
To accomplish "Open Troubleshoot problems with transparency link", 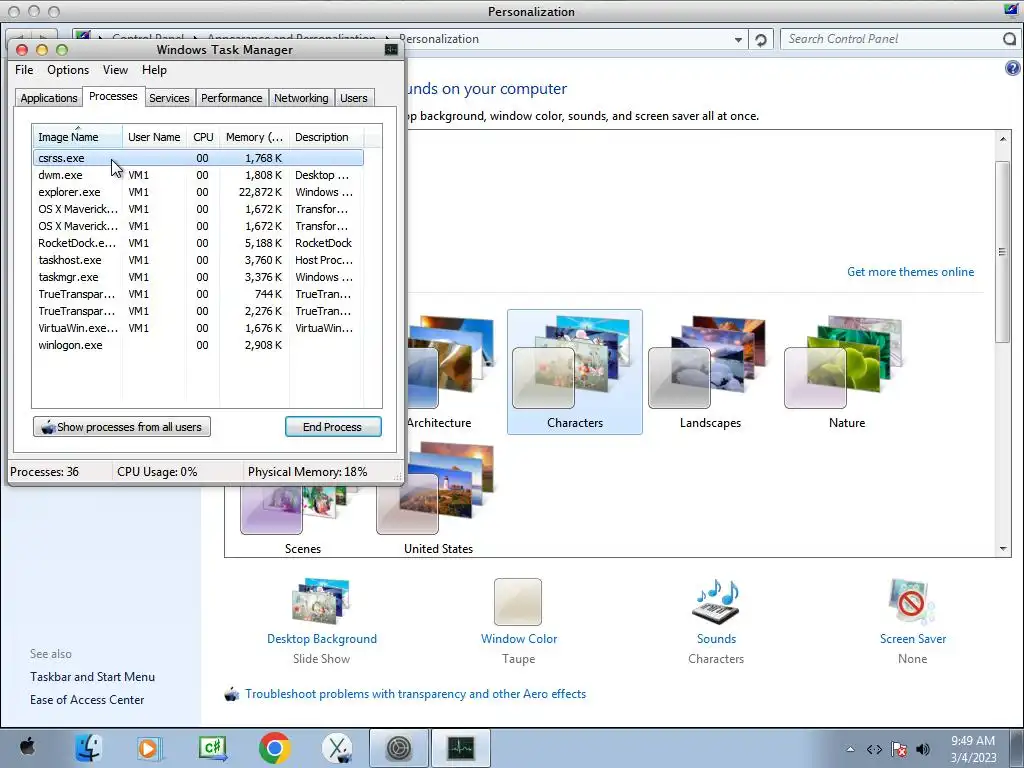I will click(415, 694).
